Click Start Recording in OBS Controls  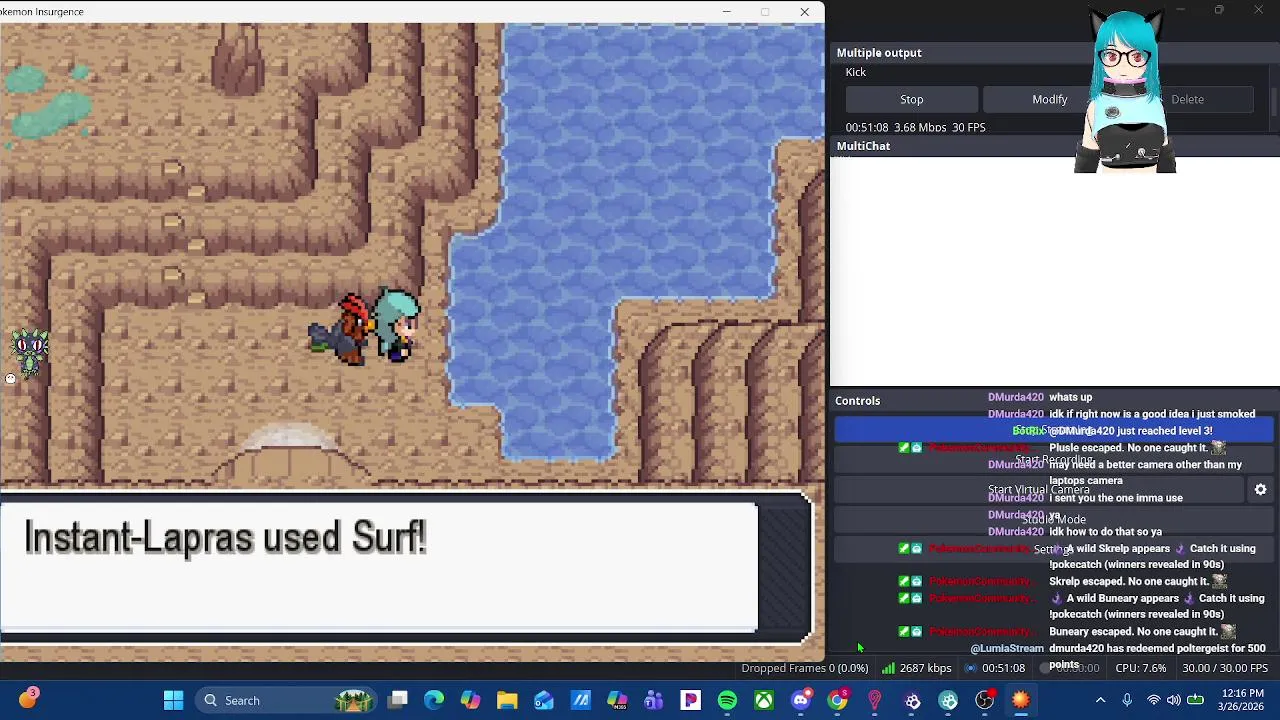(1053, 460)
